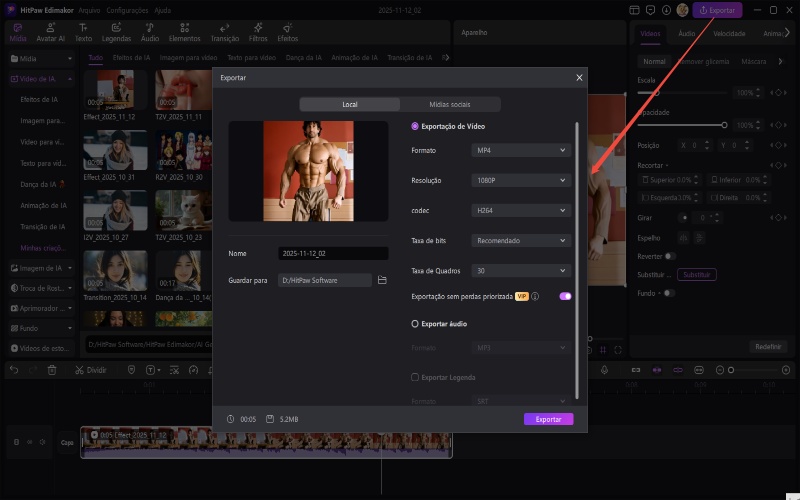Viewport: 800px width, 500px height.
Task: Expand the Taxa de bits dropdown
Action: pyautogui.click(x=520, y=240)
